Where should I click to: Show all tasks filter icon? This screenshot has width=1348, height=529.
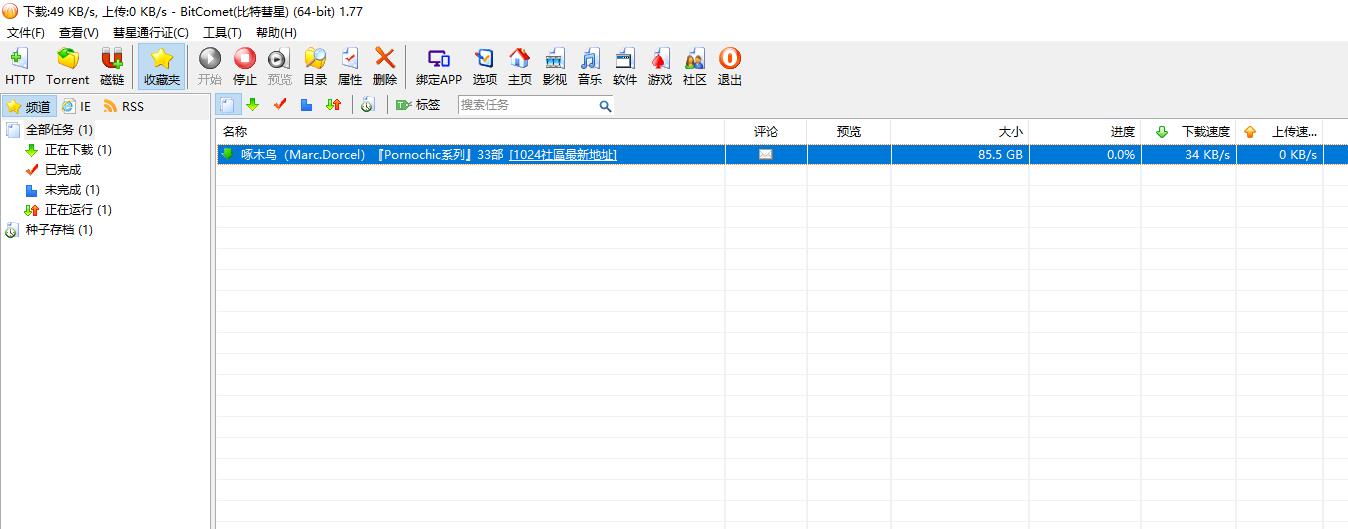(229, 104)
